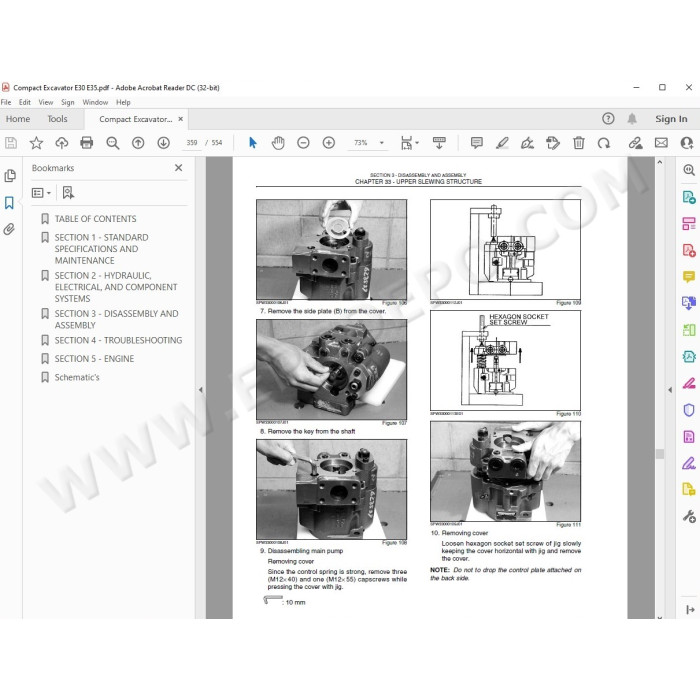Click the scroll up arrow of document scrollbar
Viewport: 700px width, 700px height.
pyautogui.click(x=660, y=162)
